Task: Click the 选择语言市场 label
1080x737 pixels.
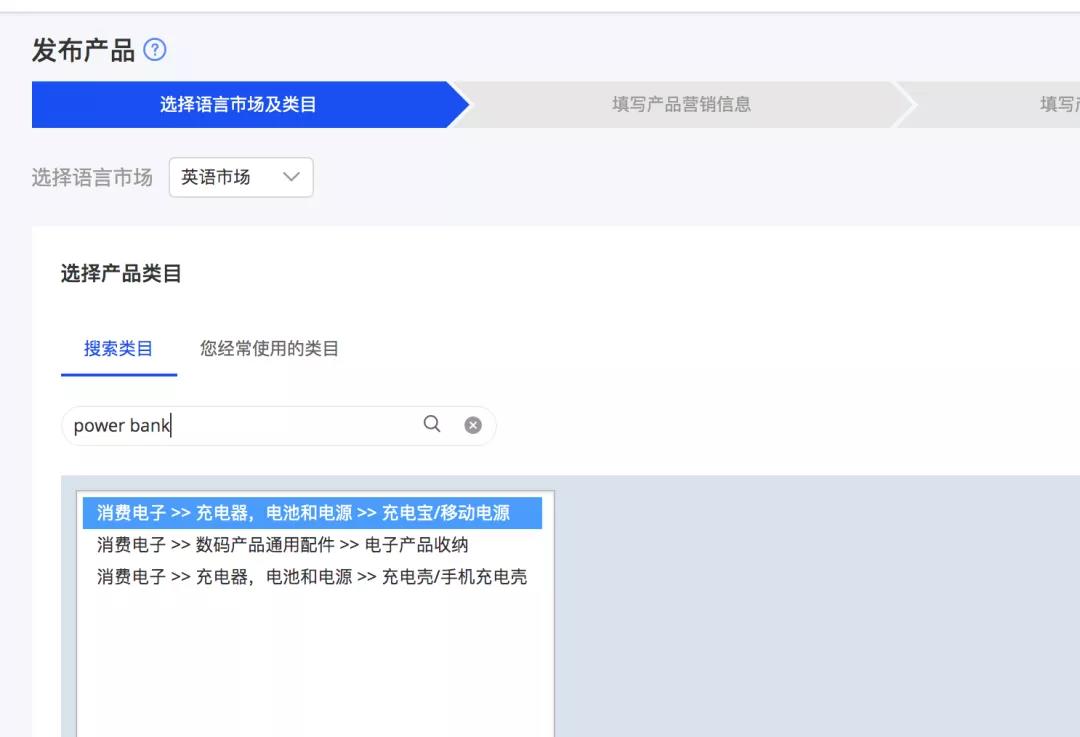Action: coord(92,178)
